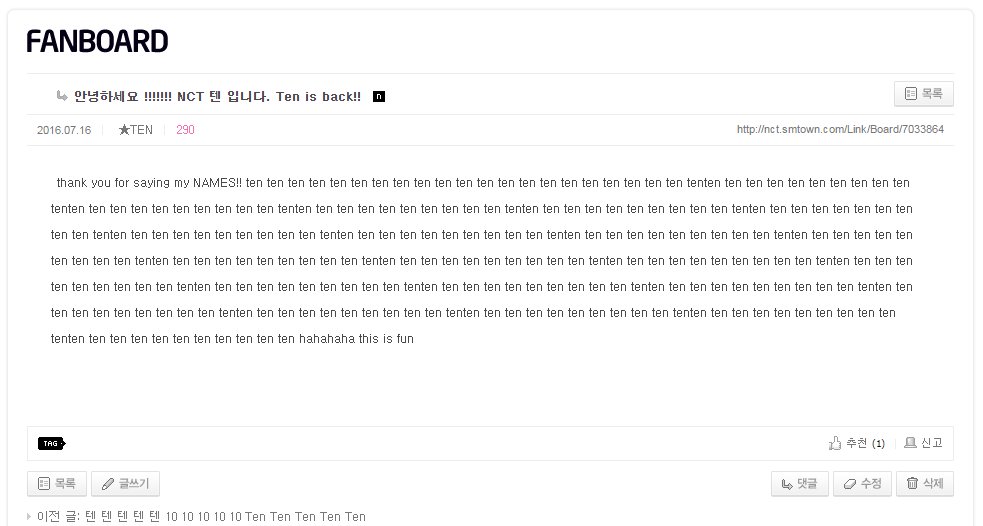This screenshot has width=983, height=526.
Task: Delete the post with 삭제
Action: pos(925,484)
